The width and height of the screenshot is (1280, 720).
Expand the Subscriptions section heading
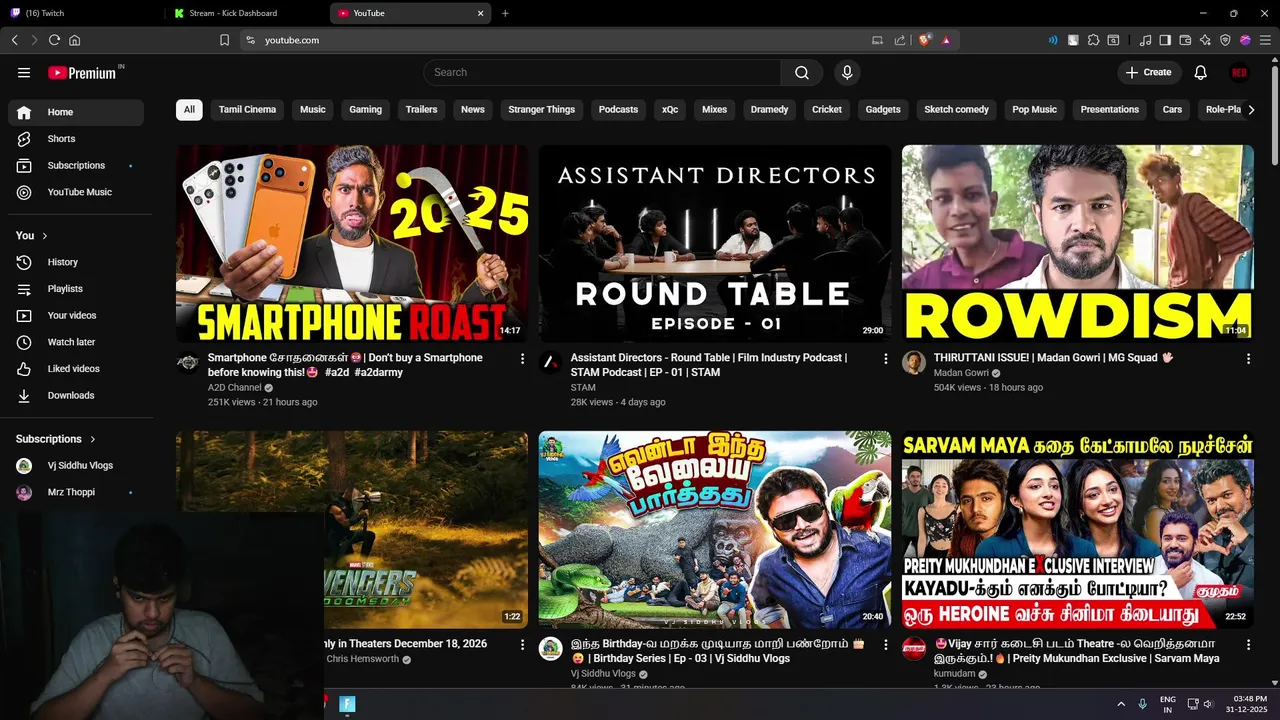pos(56,439)
